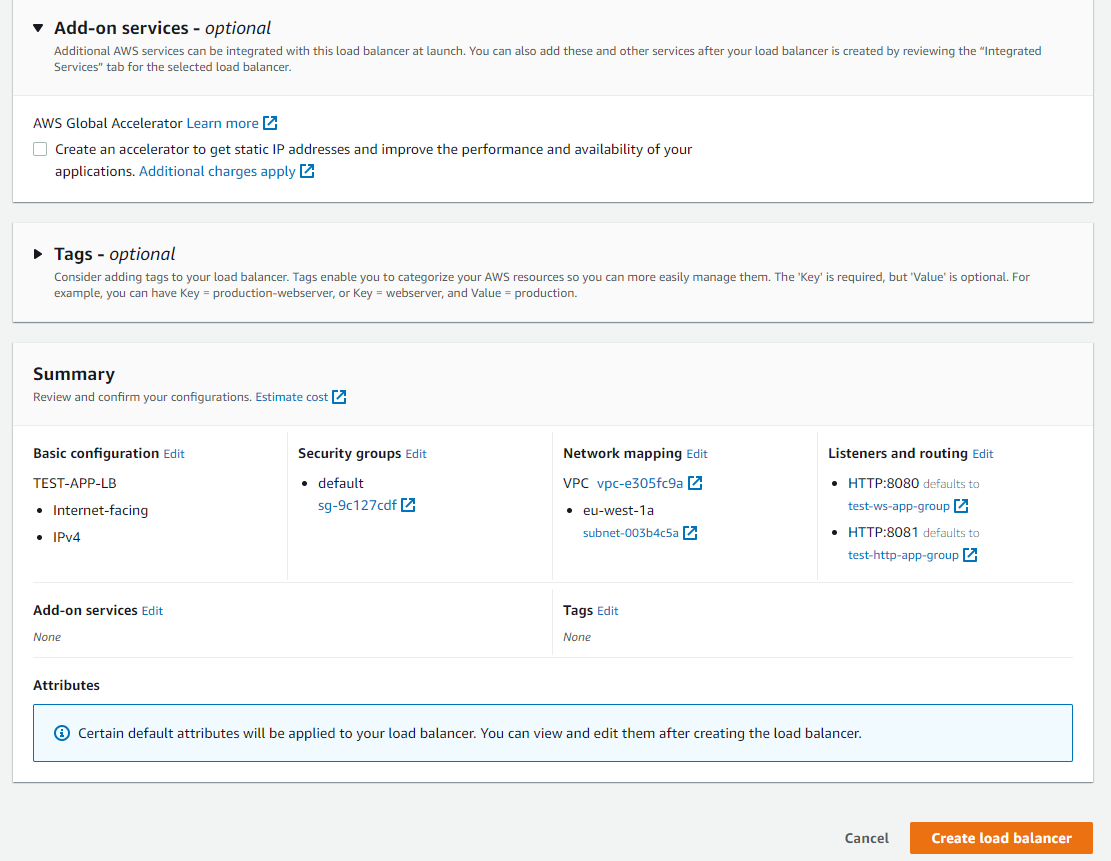This screenshot has height=861, width=1111.
Task: Edit Listeners and routing settings
Action: point(983,454)
